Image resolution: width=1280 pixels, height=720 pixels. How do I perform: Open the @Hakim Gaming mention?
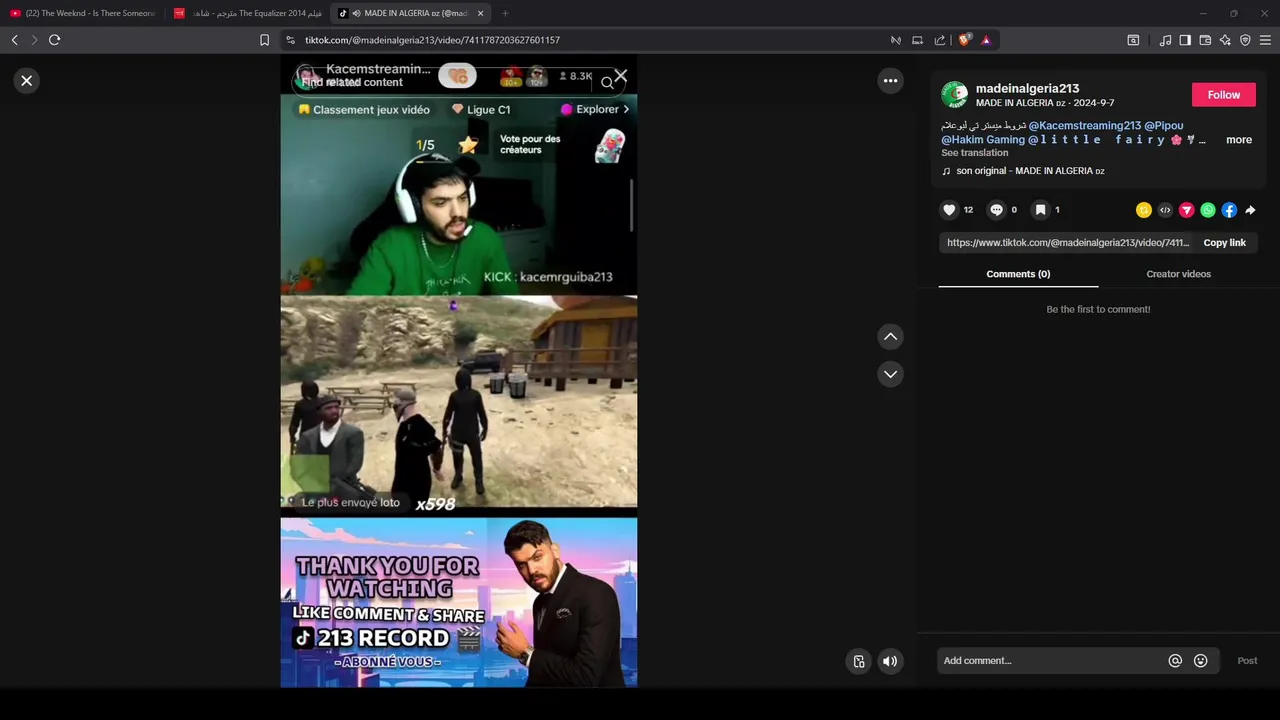[x=983, y=140]
